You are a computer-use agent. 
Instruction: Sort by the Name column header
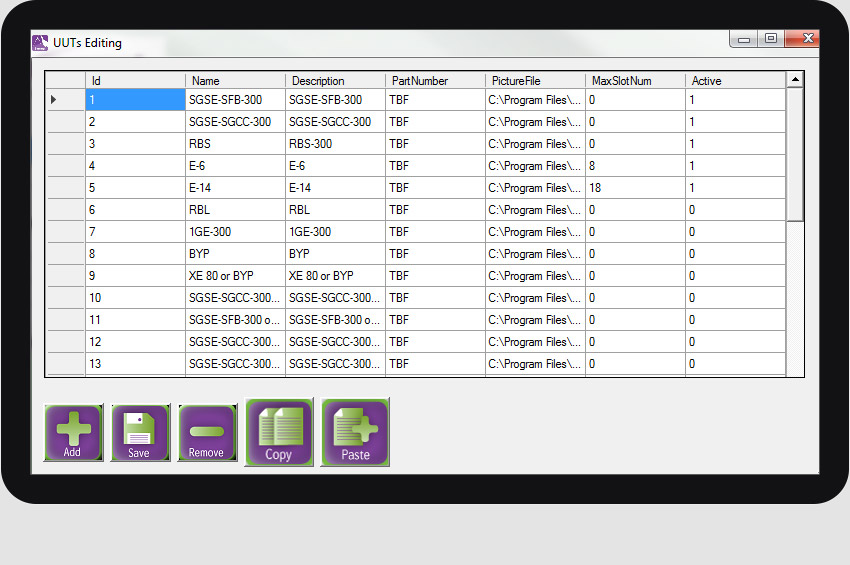pos(235,81)
